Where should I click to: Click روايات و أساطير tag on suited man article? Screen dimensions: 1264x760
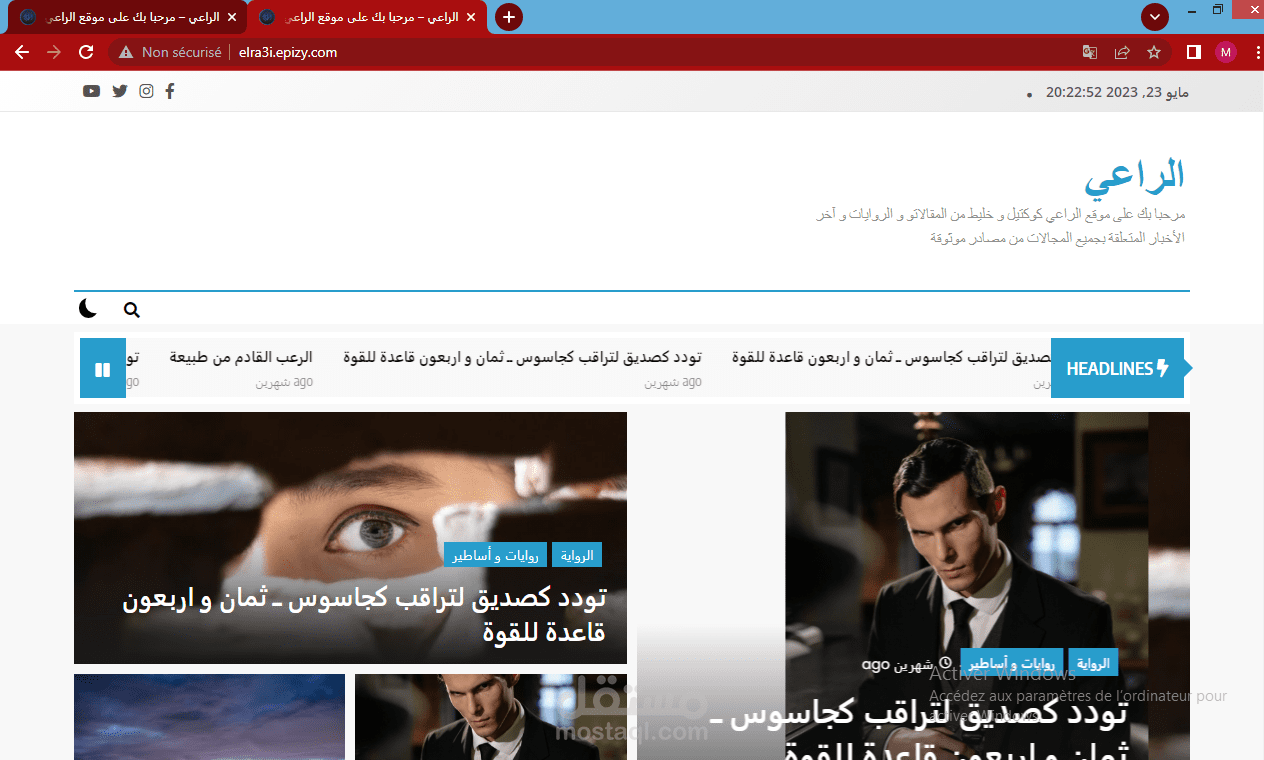(x=1012, y=662)
